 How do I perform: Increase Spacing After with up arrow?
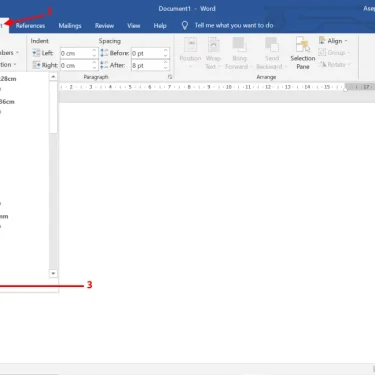click(x=166, y=62)
